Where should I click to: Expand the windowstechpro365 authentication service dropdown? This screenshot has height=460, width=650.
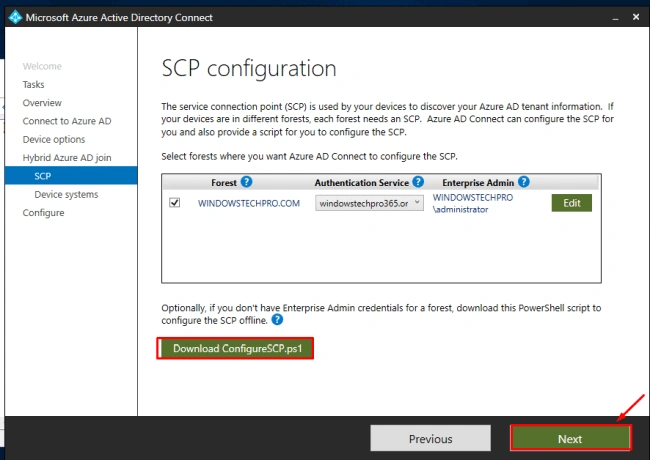(x=369, y=203)
